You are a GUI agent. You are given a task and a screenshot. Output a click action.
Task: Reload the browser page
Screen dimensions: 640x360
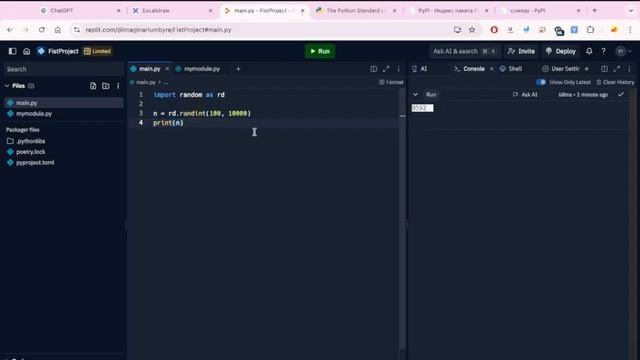[x=42, y=29]
